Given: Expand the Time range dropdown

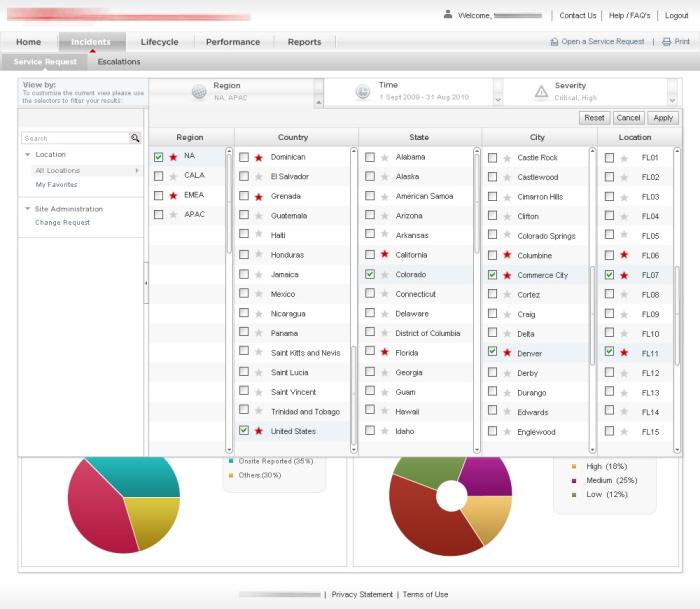Looking at the screenshot, I should coord(497,99).
